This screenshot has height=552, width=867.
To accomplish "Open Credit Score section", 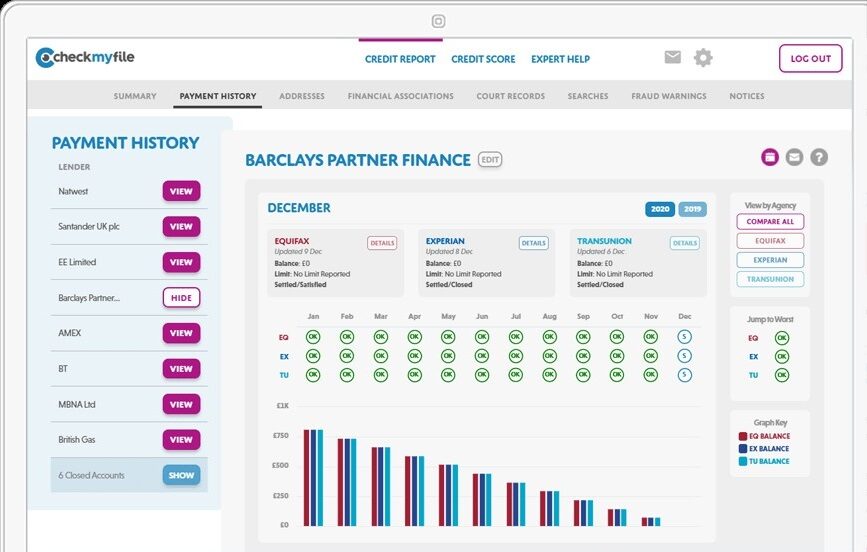I will (x=483, y=59).
